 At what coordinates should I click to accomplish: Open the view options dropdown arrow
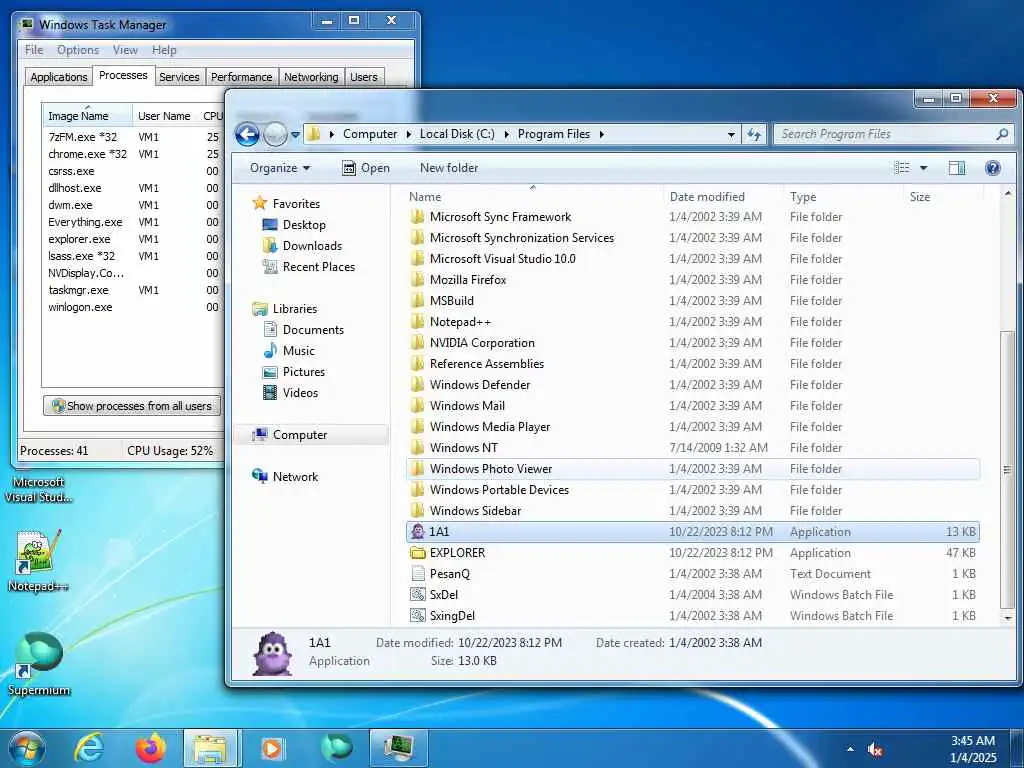pos(923,168)
